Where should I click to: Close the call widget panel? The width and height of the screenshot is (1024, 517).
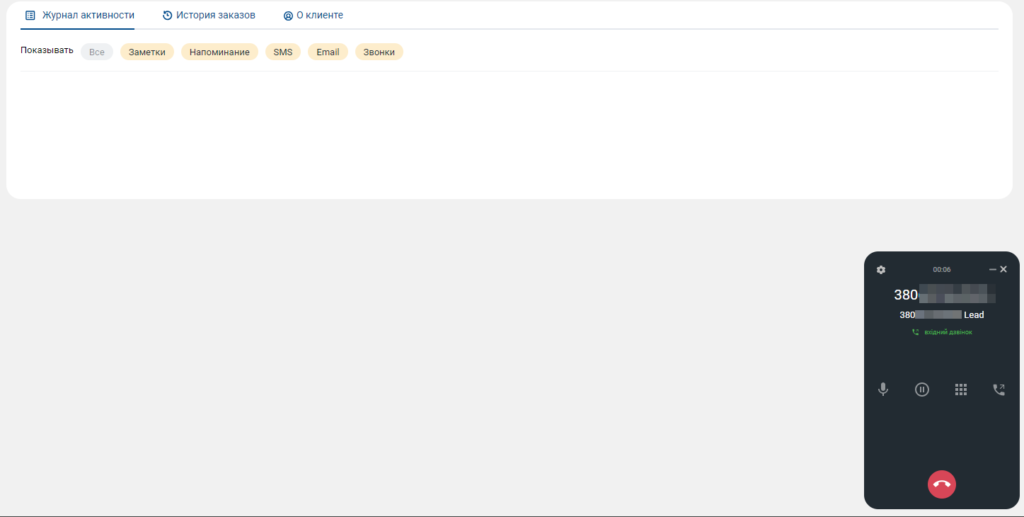tap(1004, 270)
